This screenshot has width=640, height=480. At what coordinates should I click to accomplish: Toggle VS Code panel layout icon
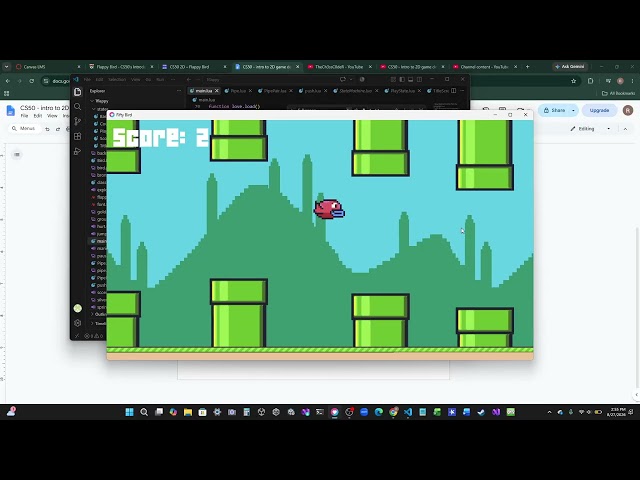click(410, 79)
